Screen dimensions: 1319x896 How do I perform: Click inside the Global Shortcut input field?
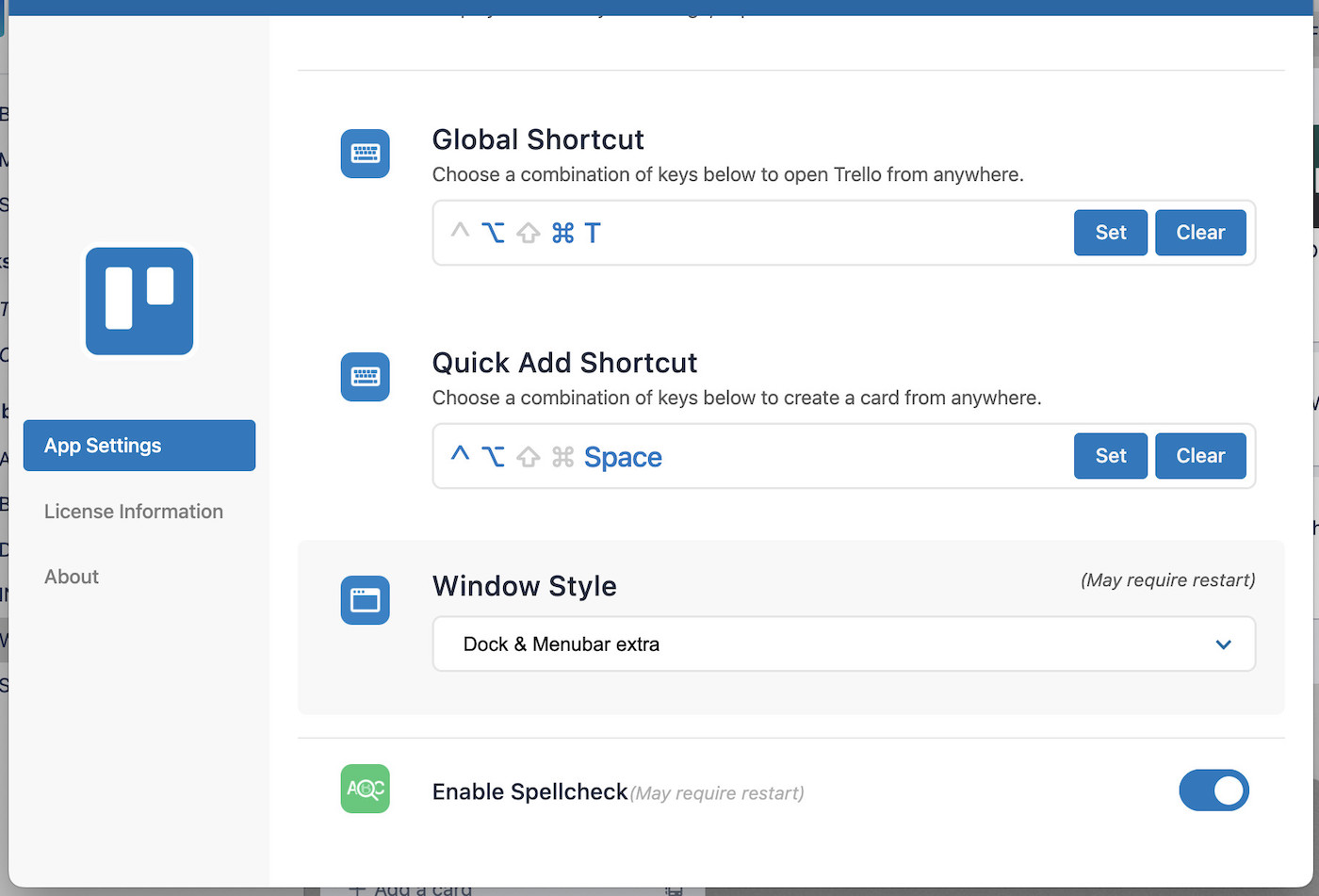829,233
